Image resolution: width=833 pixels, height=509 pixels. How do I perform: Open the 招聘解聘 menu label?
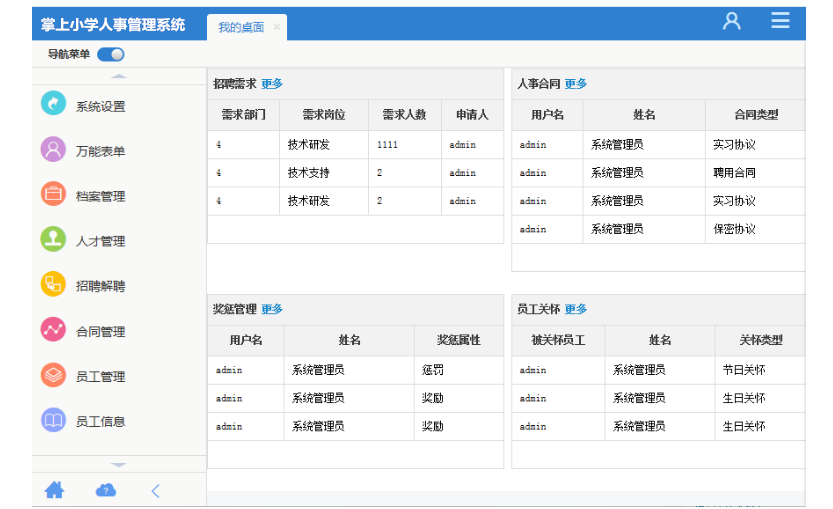pos(100,286)
